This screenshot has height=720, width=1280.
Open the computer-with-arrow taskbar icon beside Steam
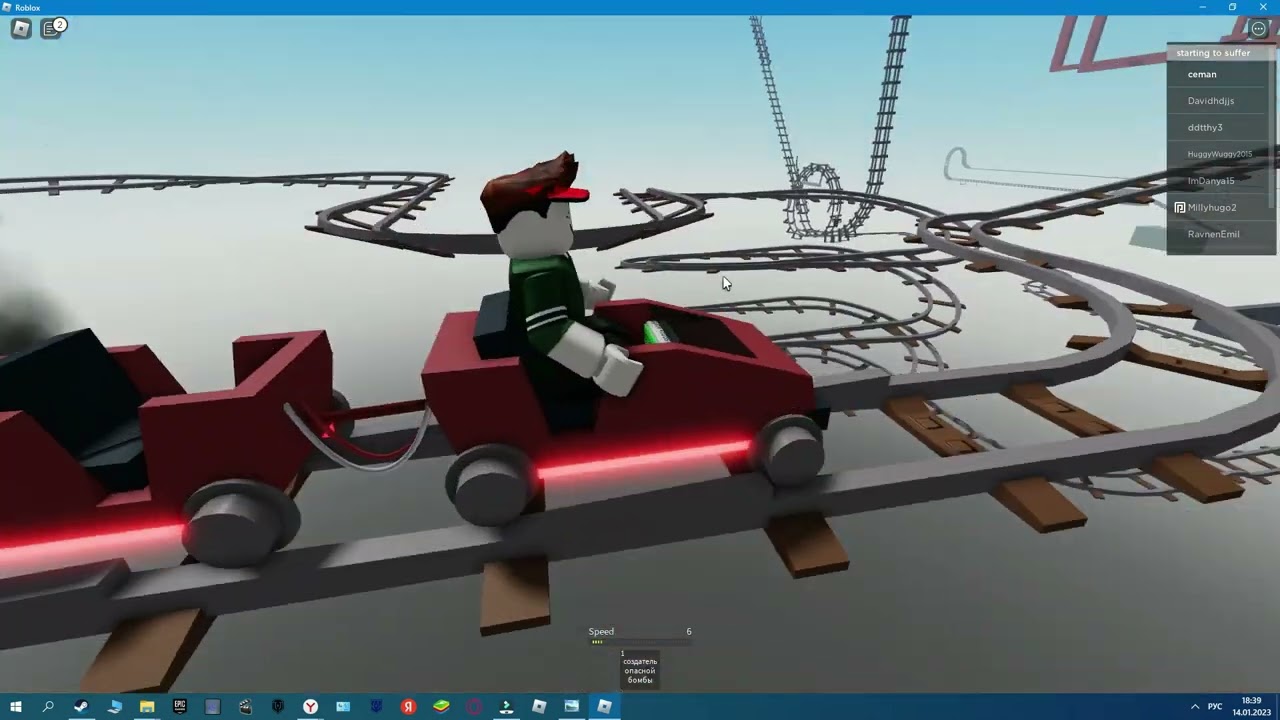click(x=114, y=706)
